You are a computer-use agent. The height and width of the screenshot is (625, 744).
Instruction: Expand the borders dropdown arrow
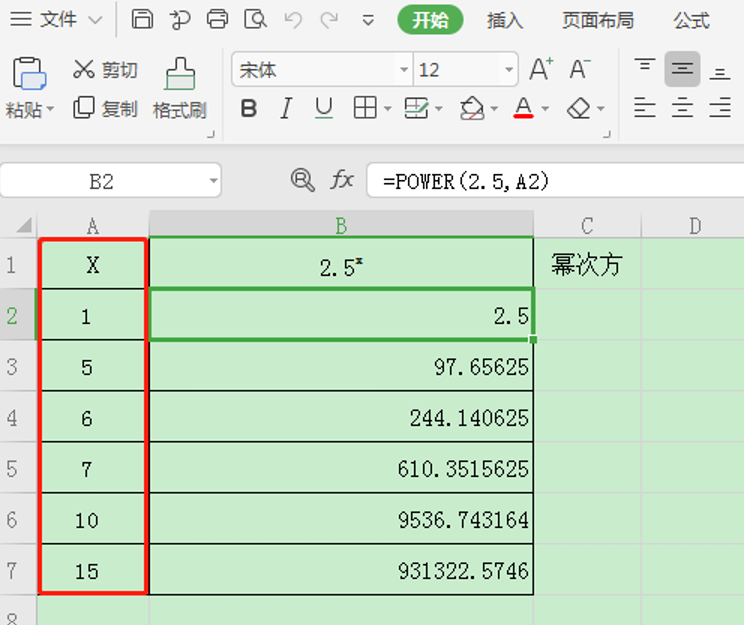point(388,109)
